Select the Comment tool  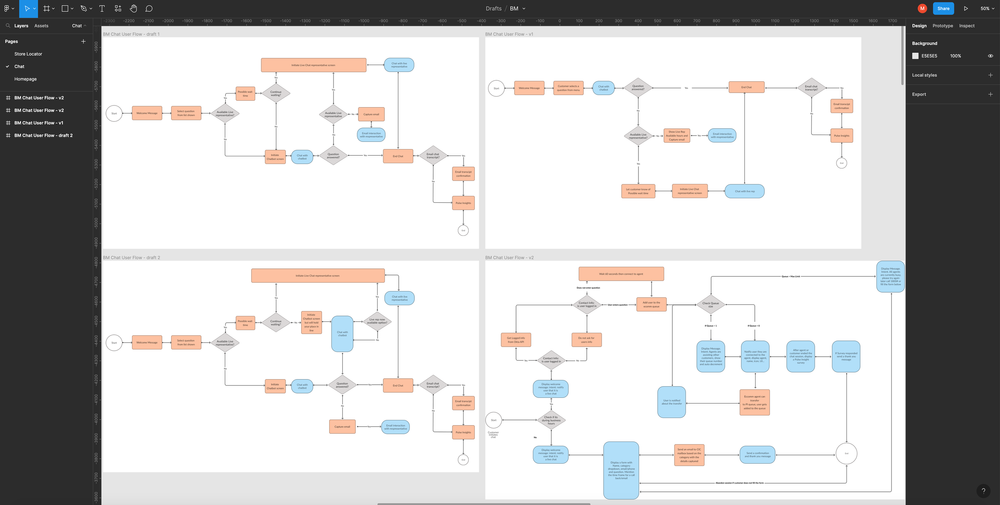(x=149, y=9)
